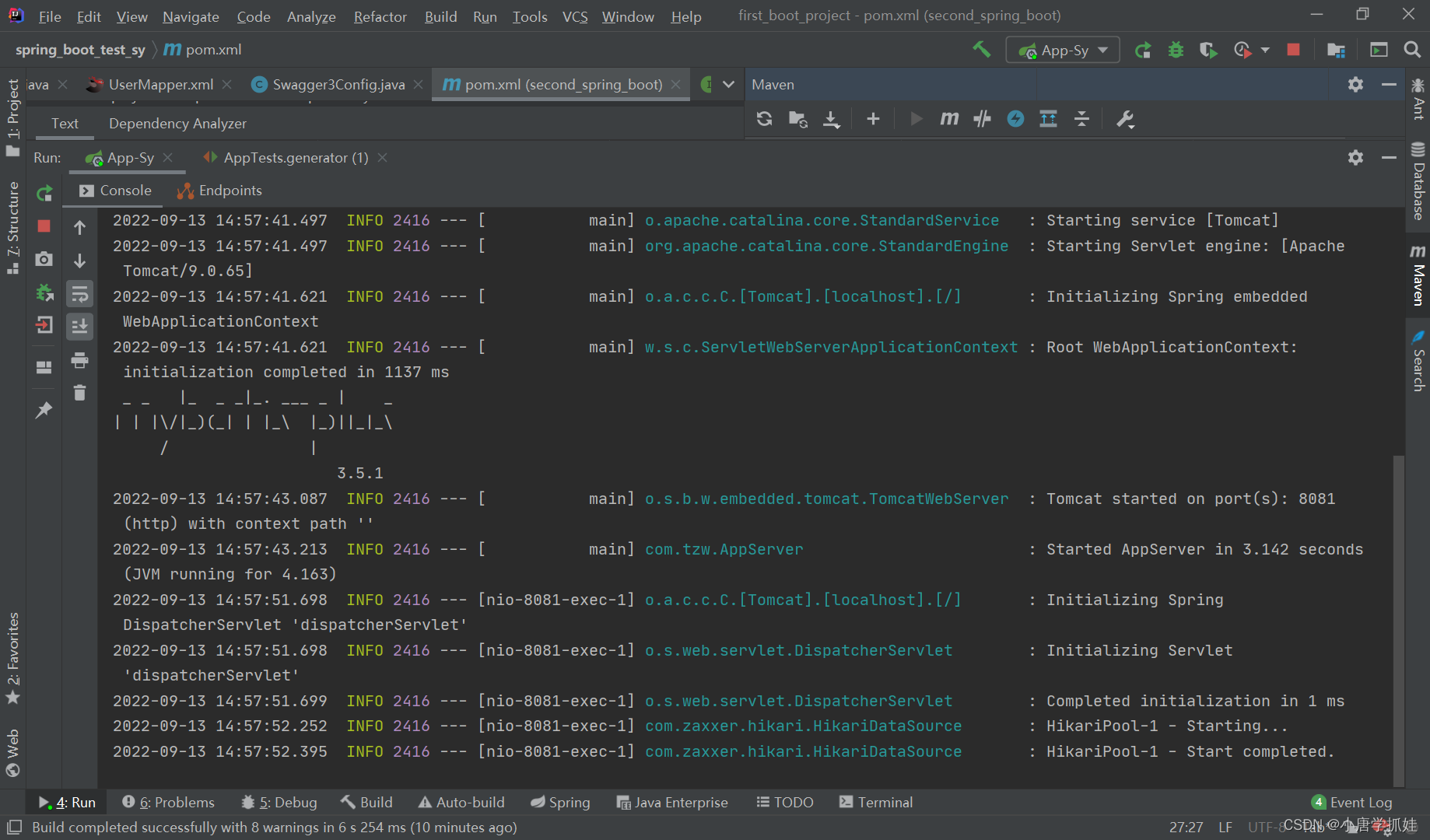Screen dimensions: 1430x840
Task: Rerun App-Sy in the Run panel
Action: point(44,193)
